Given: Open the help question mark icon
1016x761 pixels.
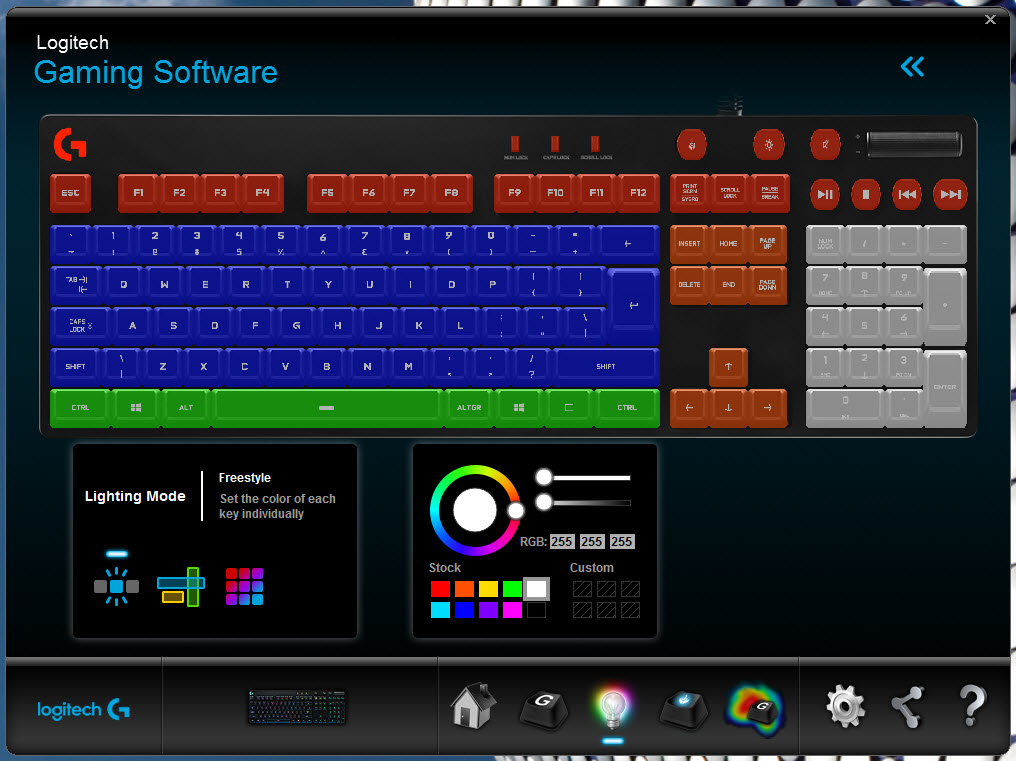Looking at the screenshot, I should [972, 706].
